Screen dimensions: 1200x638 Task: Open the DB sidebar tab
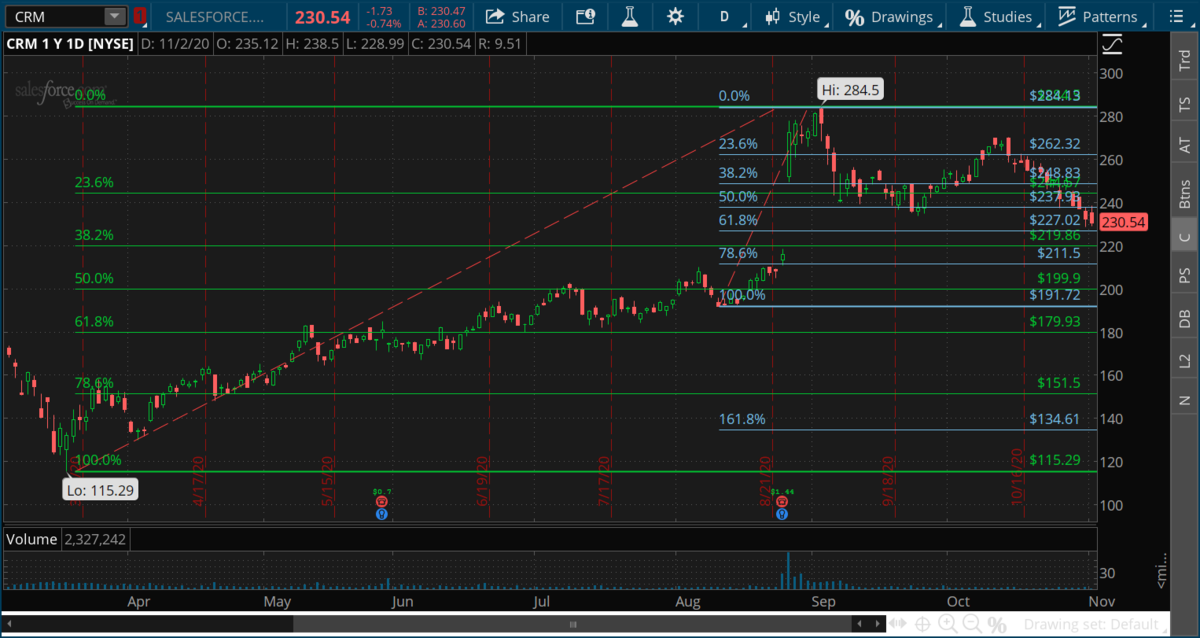pyautogui.click(x=1185, y=319)
